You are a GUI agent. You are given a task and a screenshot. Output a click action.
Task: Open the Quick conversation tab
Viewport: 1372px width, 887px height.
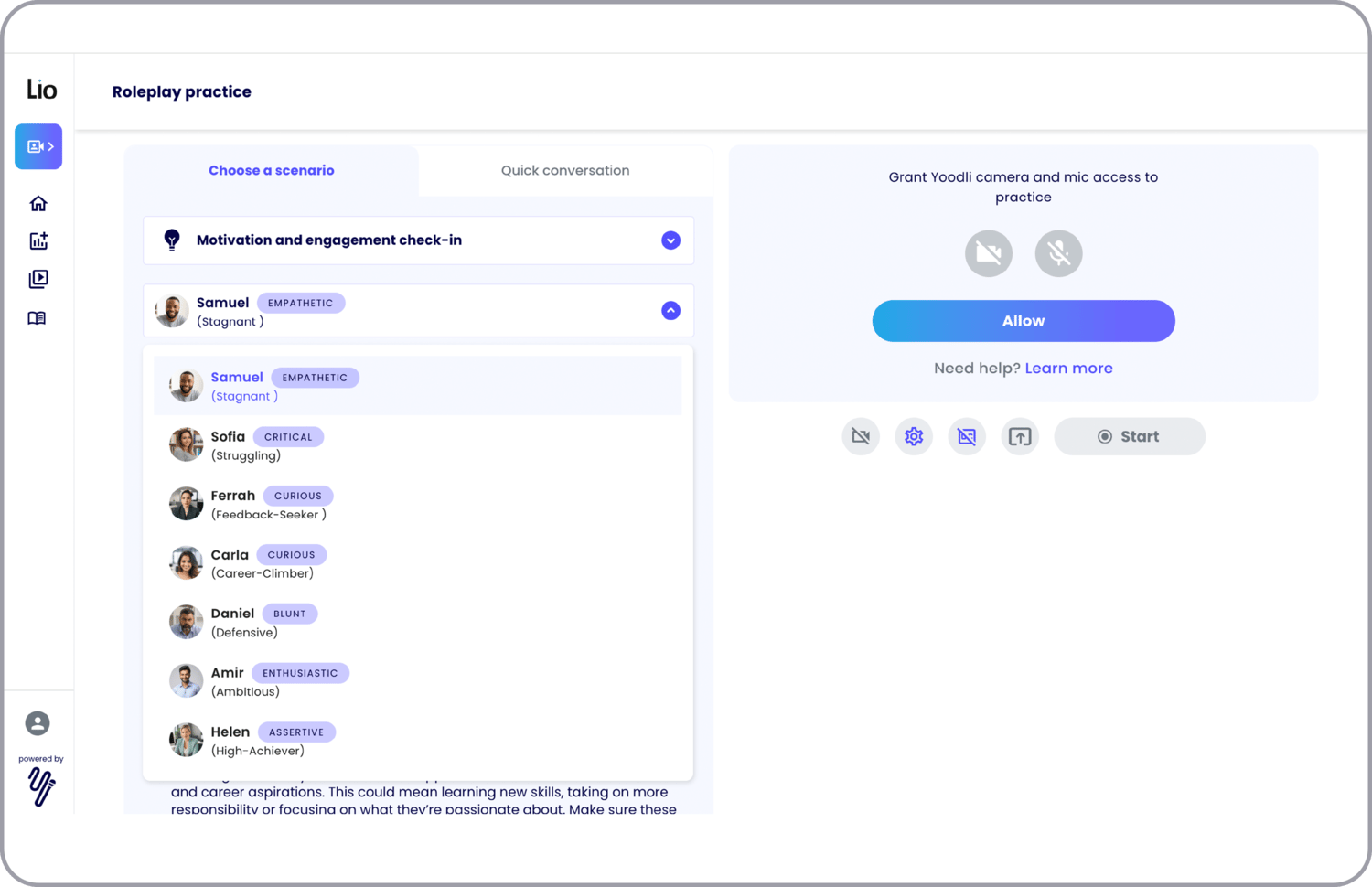(564, 170)
